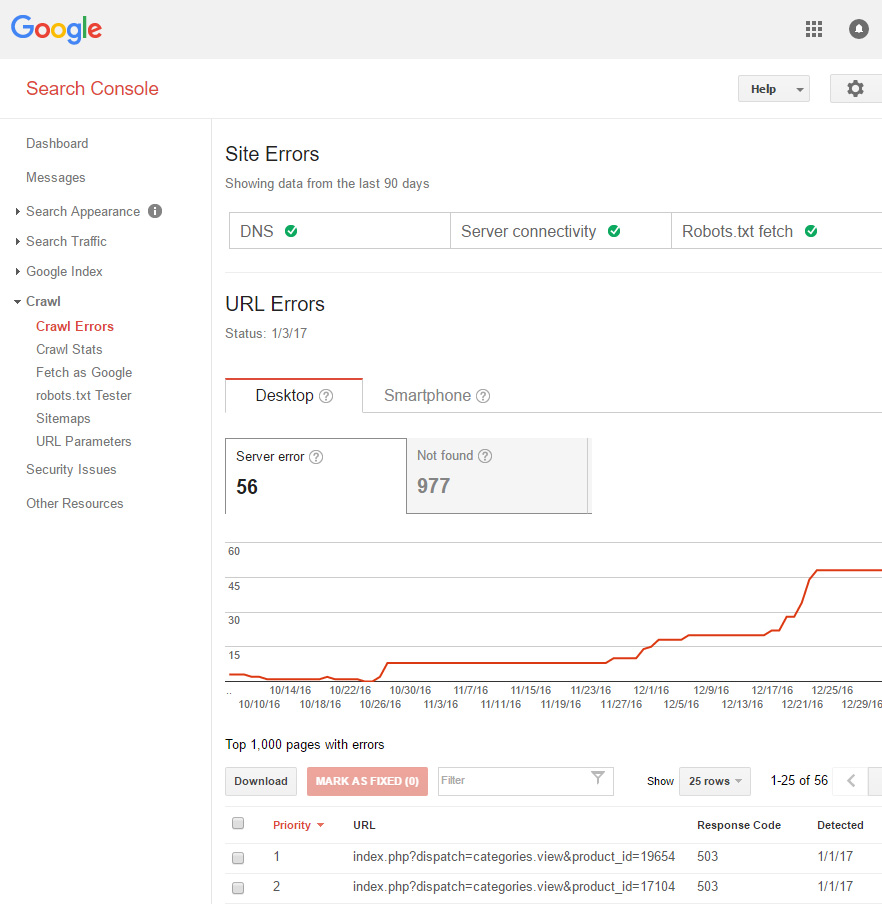882x904 pixels.
Task: Toggle the select-all rows checkbox
Action: coord(238,823)
